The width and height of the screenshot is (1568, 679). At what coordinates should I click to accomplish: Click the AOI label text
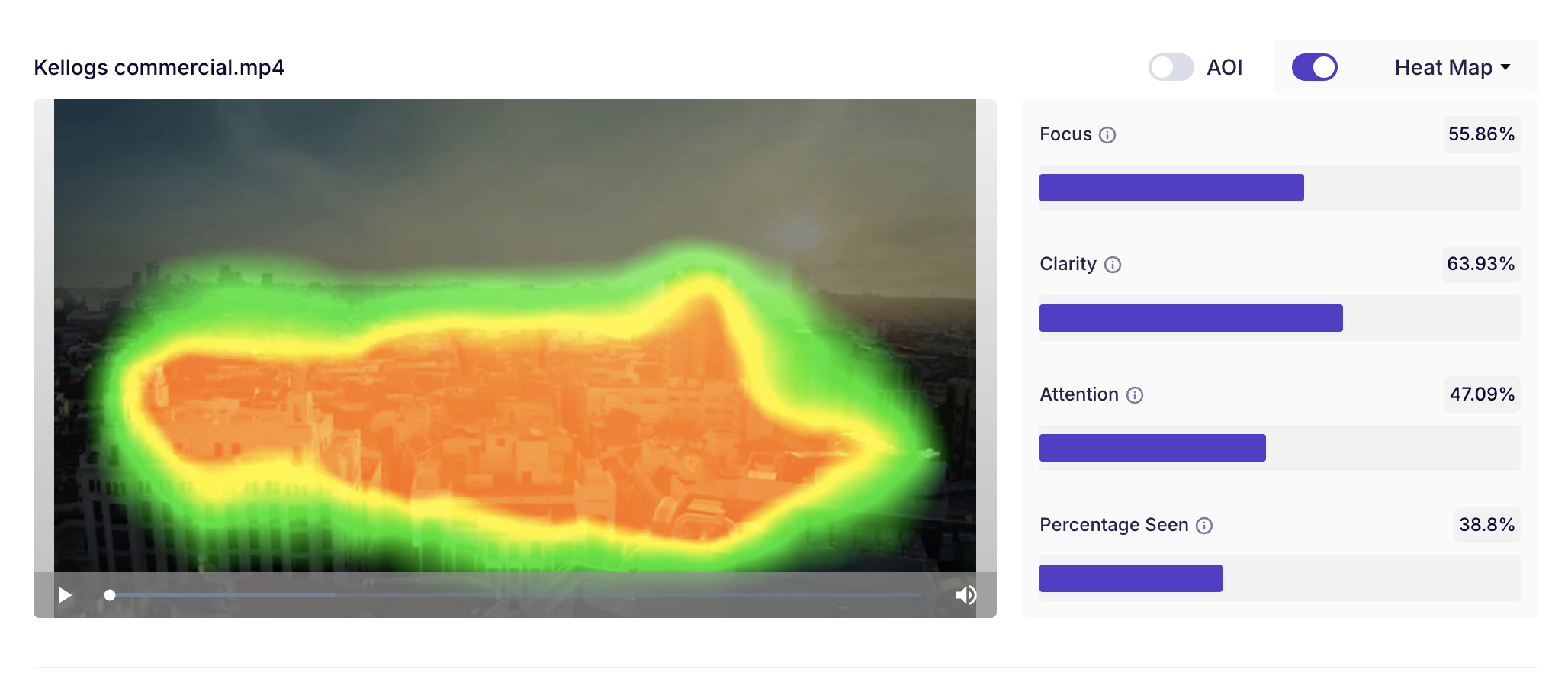tap(1225, 67)
